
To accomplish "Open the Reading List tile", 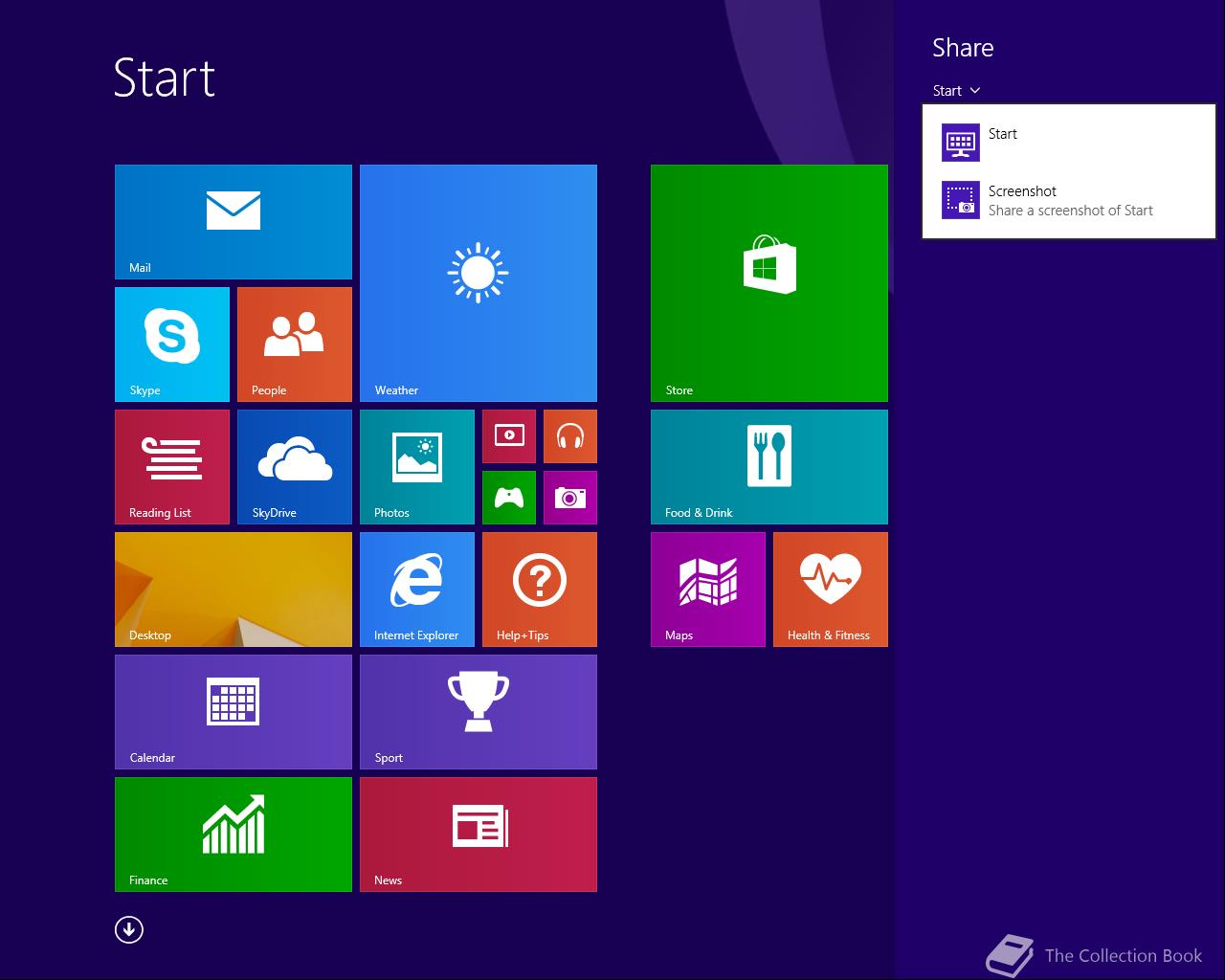I will pyautogui.click(x=172, y=467).
